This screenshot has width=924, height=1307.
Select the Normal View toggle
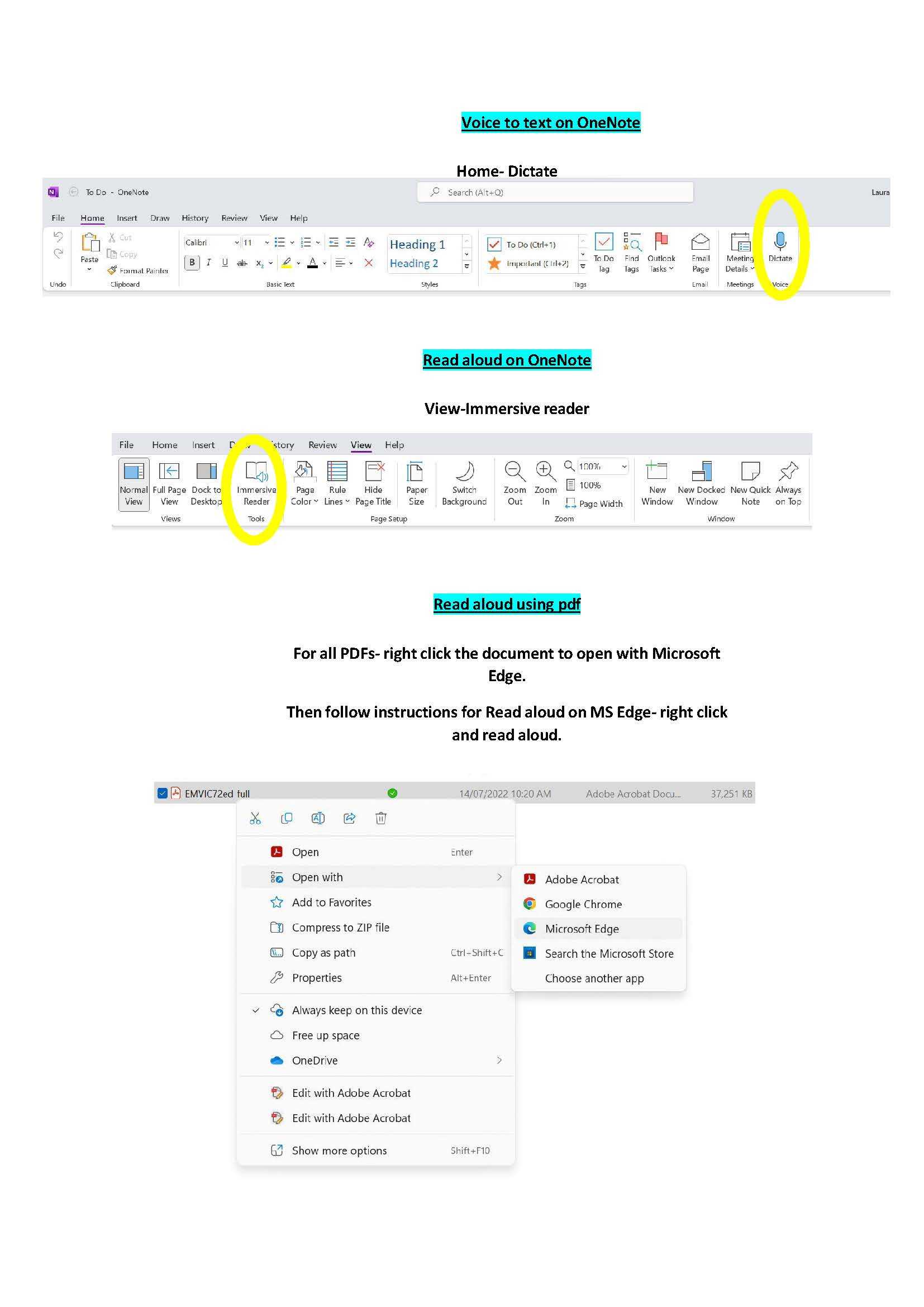tap(134, 484)
